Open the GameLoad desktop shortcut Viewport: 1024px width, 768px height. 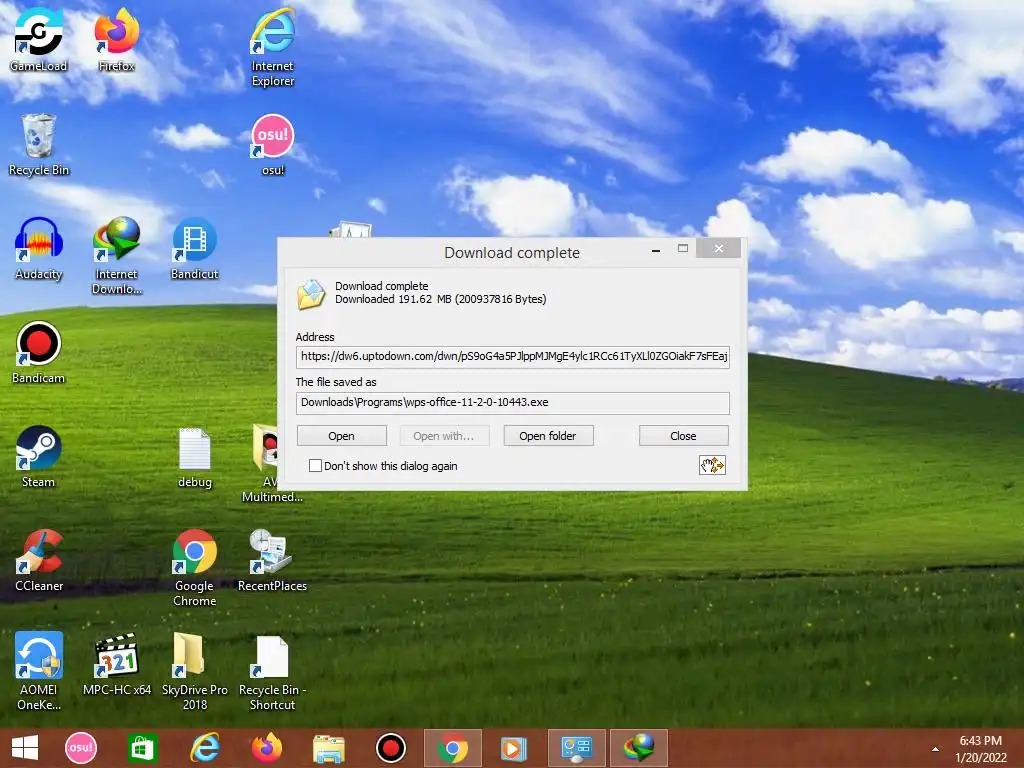[x=39, y=39]
